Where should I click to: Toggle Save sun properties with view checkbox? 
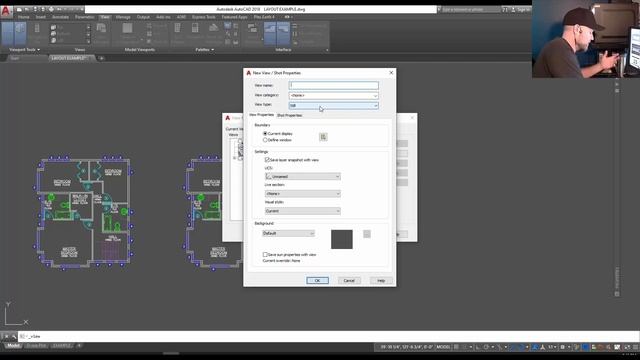pos(265,254)
